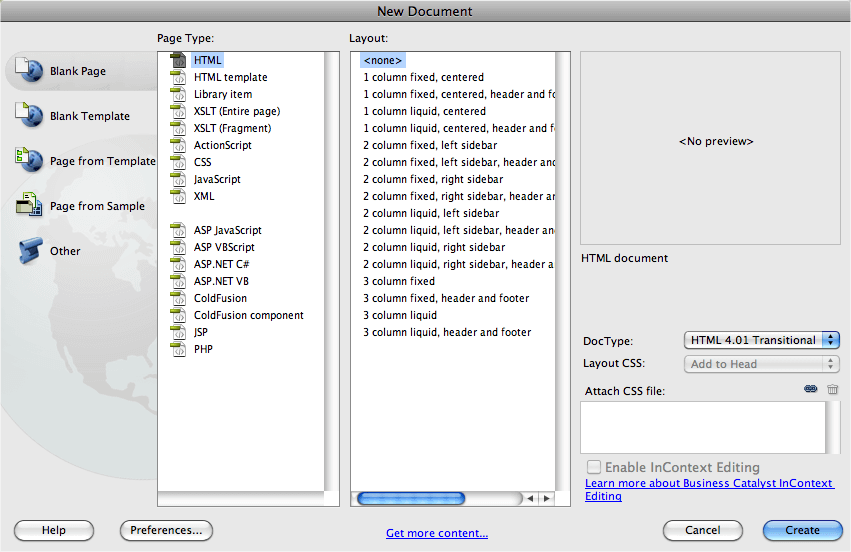Click the Blank Page category icon
This screenshot has width=851, height=552.
pyautogui.click(x=29, y=69)
